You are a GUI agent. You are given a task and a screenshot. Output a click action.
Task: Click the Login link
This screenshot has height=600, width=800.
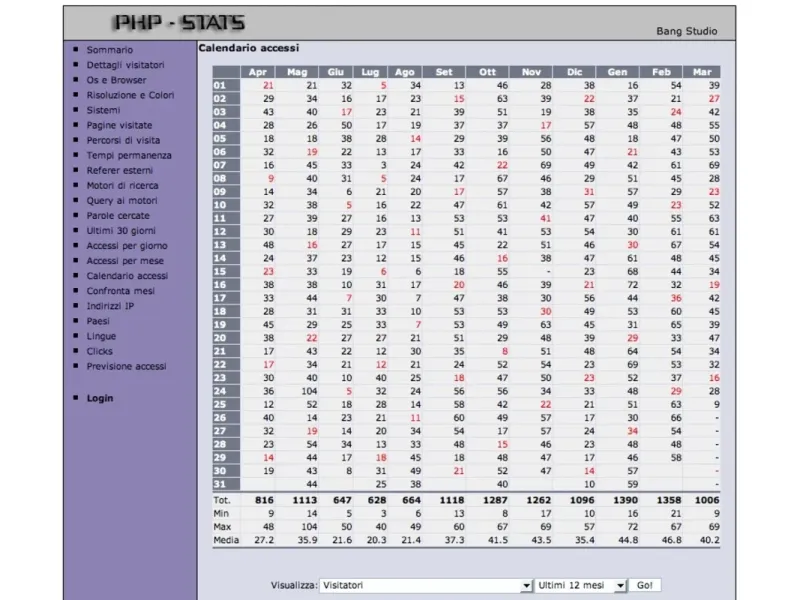click(x=100, y=398)
